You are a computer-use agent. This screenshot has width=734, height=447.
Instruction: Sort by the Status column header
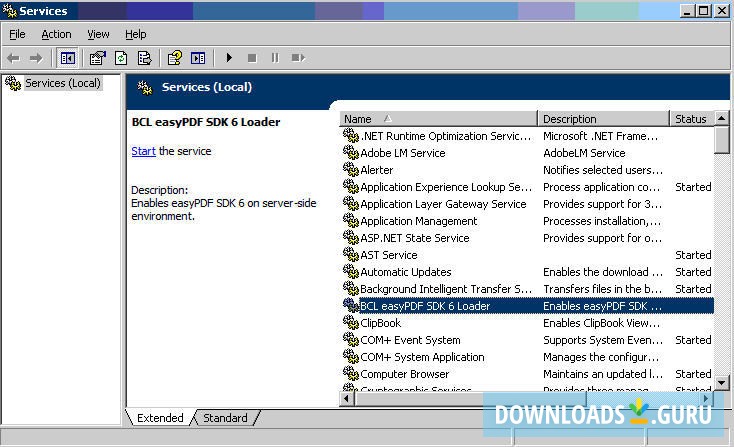[692, 119]
